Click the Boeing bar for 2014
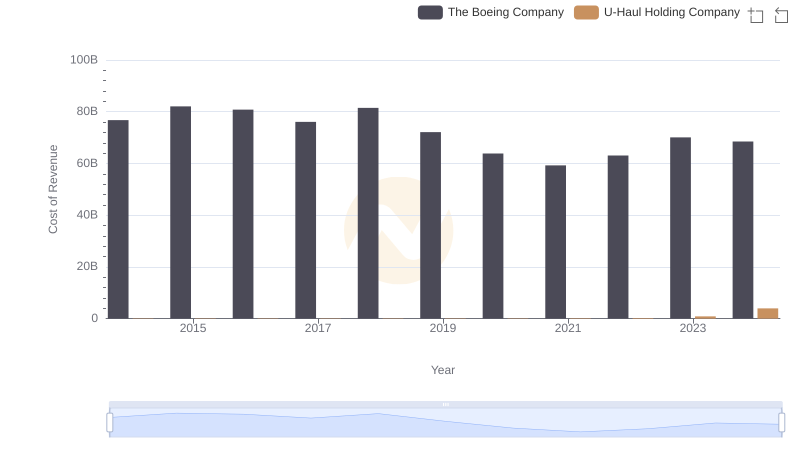This screenshot has height=461, width=800. (118, 219)
